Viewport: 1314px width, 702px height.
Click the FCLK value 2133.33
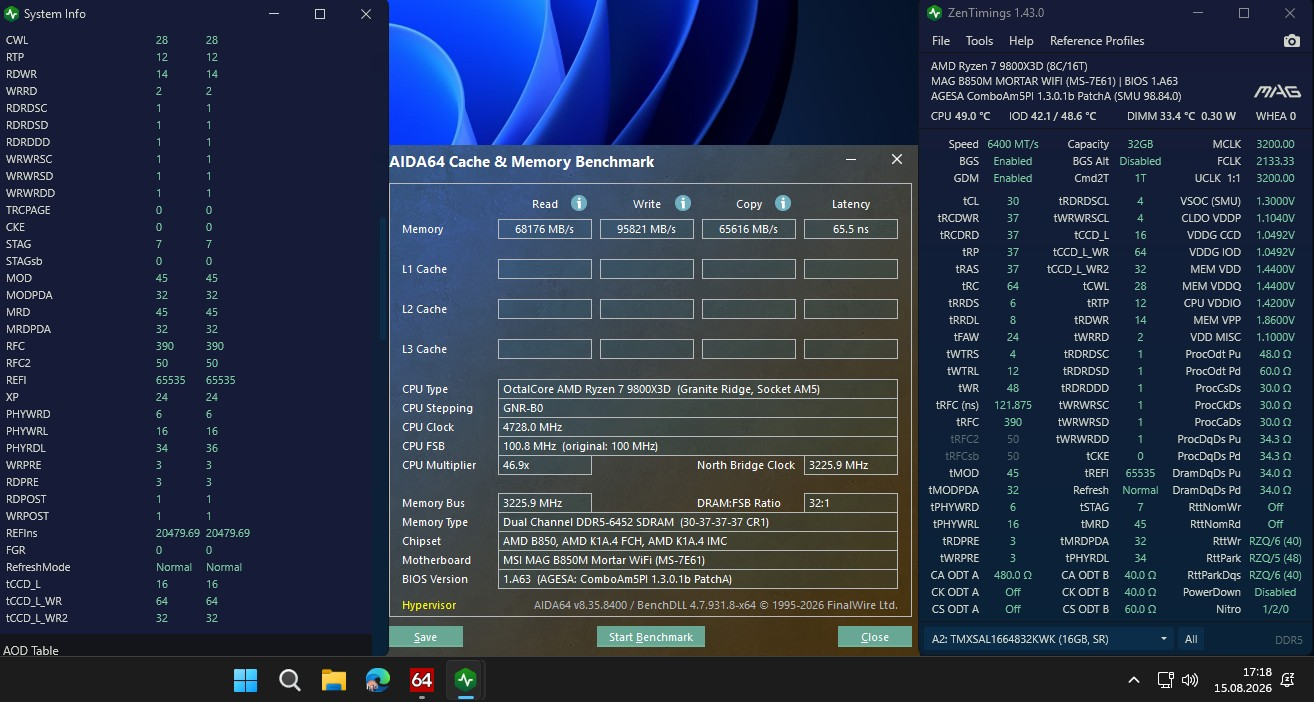1275,161
